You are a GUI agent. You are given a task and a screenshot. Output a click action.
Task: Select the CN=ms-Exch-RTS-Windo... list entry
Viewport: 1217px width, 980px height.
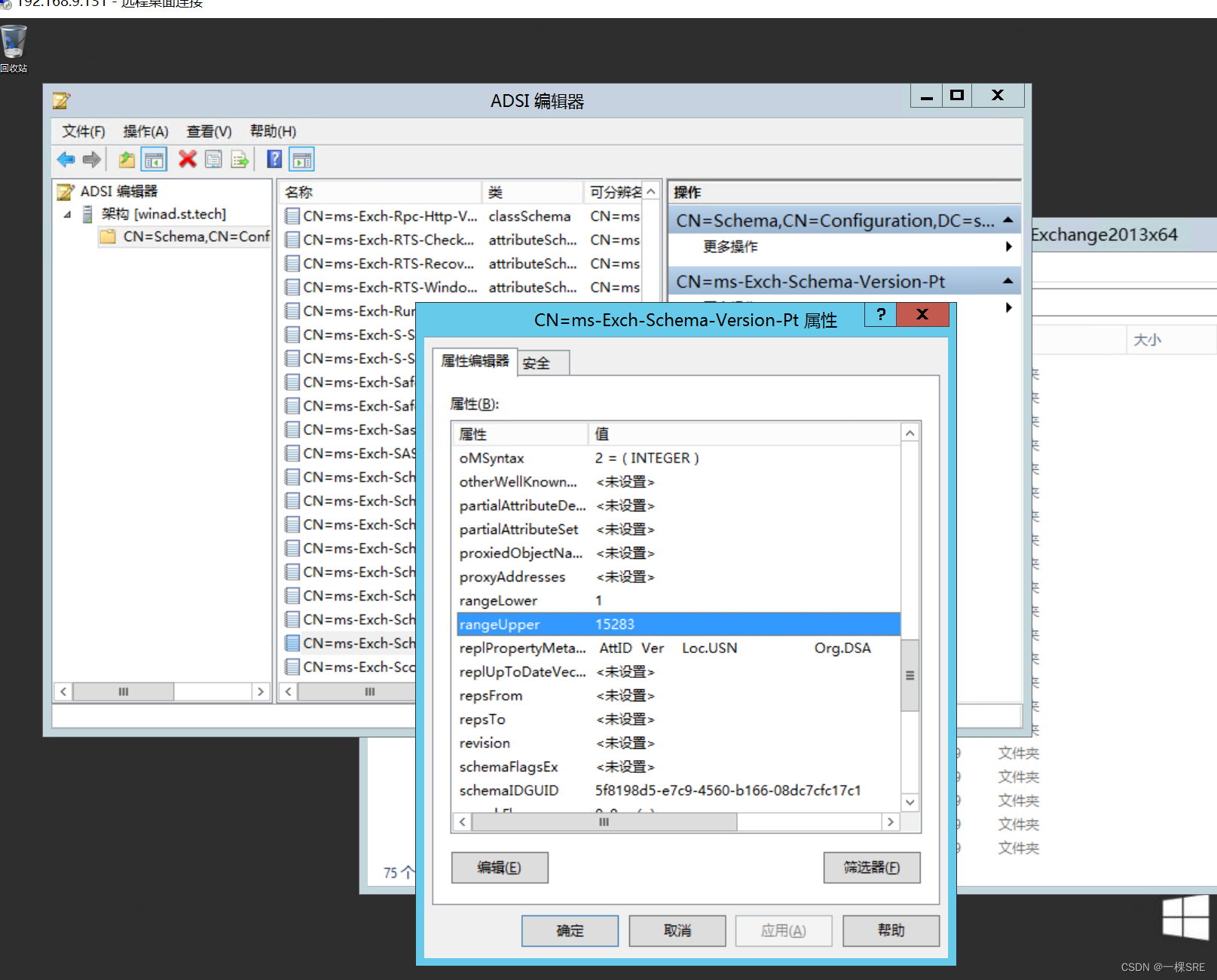[x=390, y=287]
